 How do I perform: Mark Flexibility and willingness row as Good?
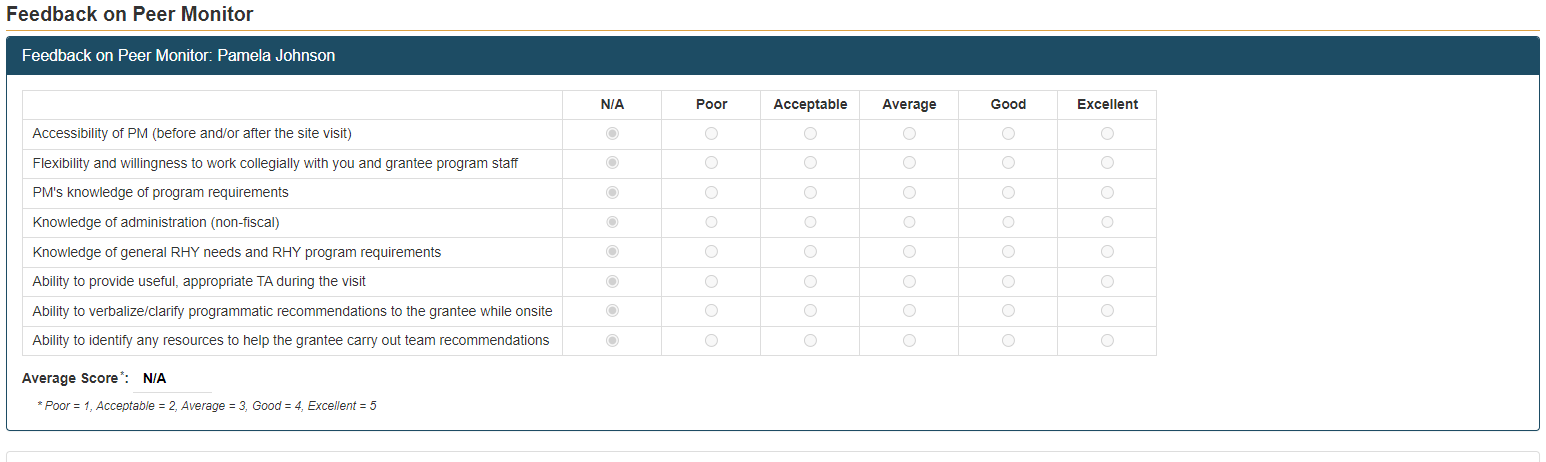click(1008, 163)
